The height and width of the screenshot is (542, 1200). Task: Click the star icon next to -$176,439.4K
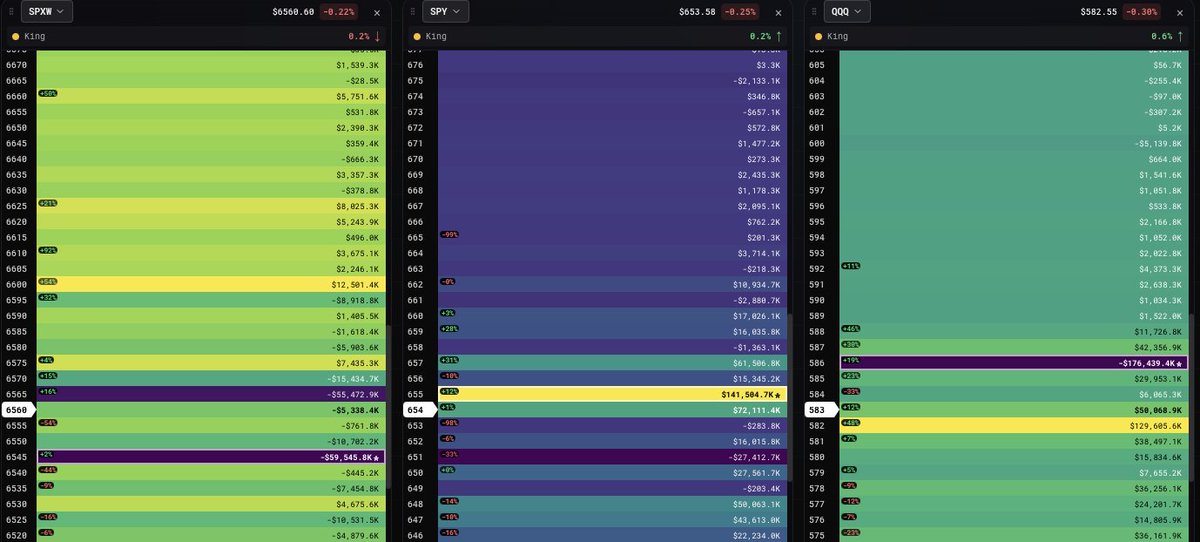coord(1180,363)
